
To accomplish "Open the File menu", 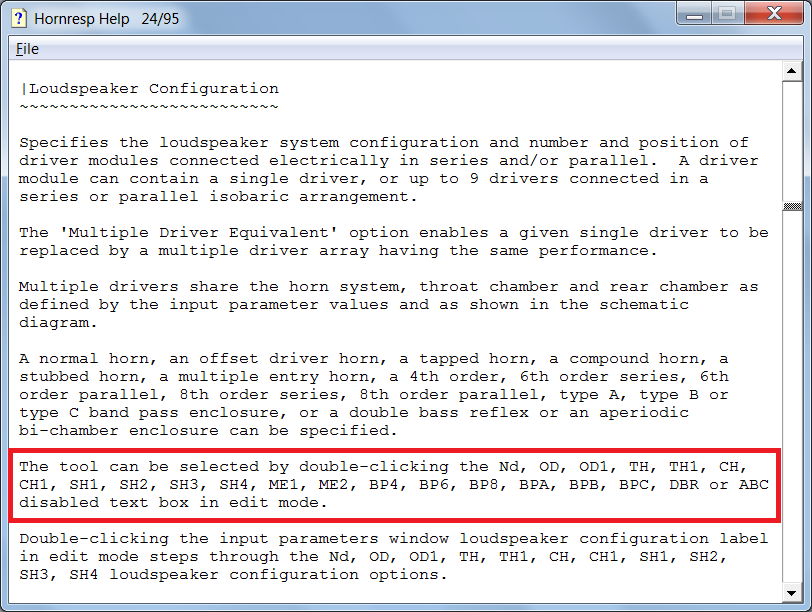I will [27, 49].
